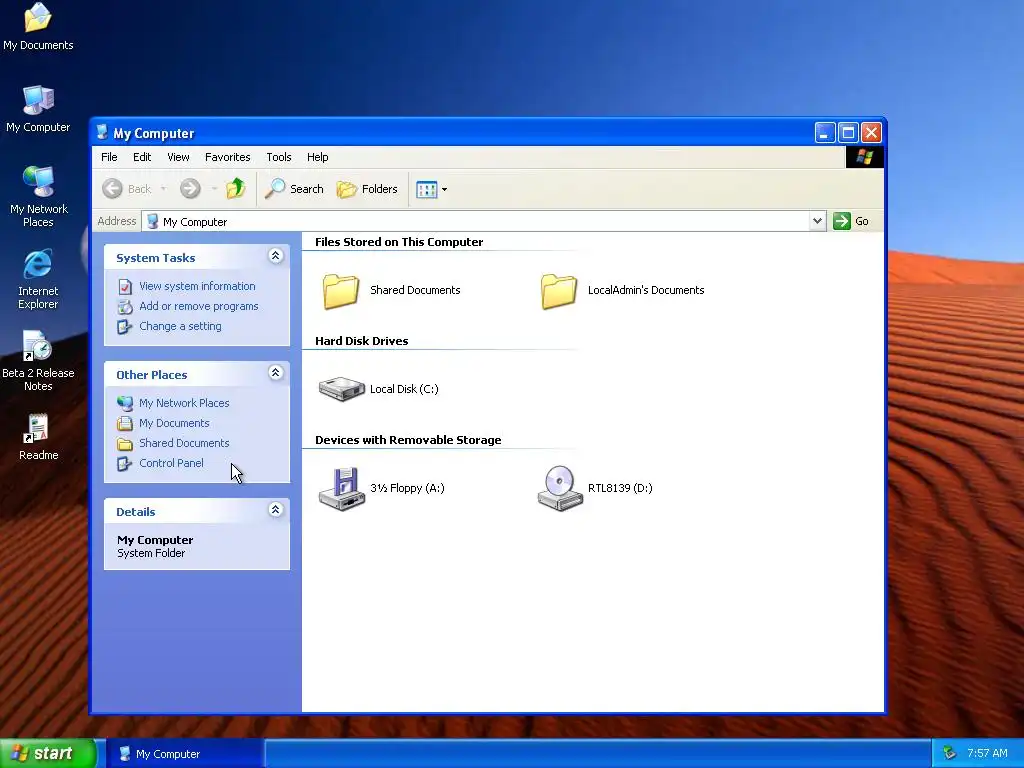Toggle the Folders pane

[367, 189]
